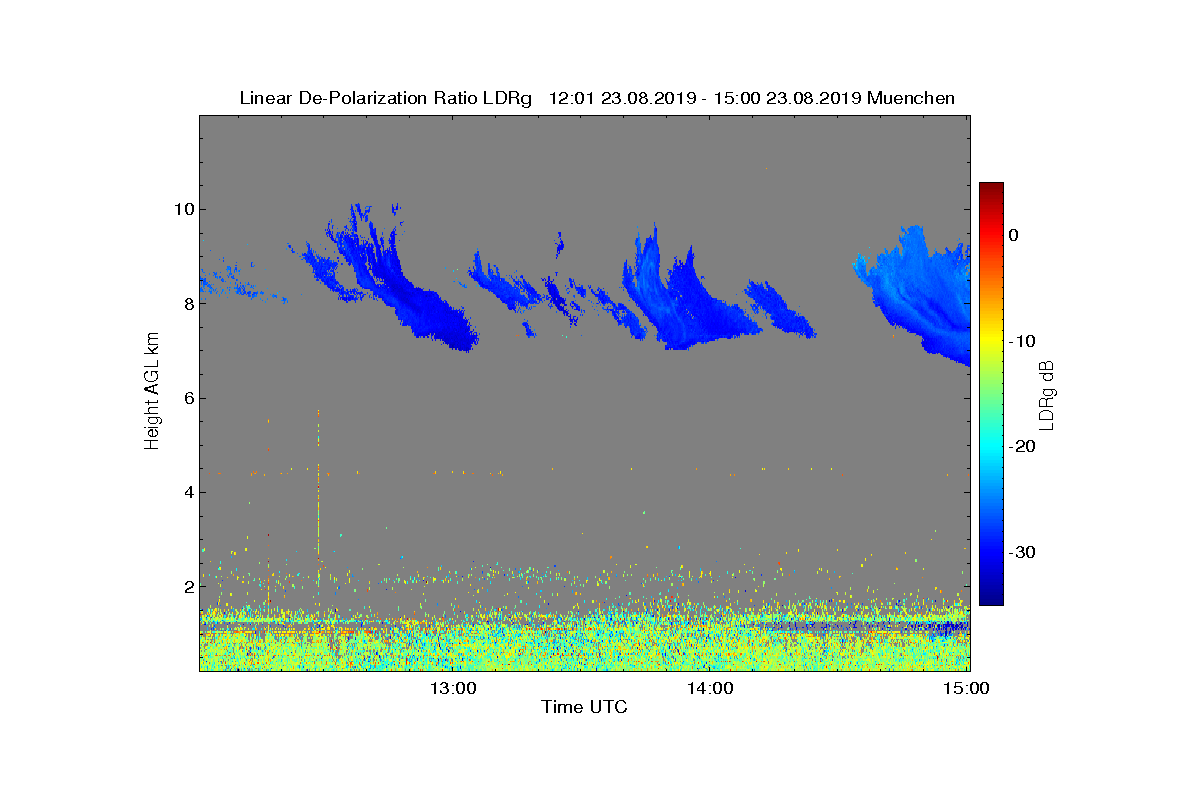This screenshot has height=800, width=1200.
Task: Click the 'Time UTC' axis label
Action: click(x=584, y=707)
